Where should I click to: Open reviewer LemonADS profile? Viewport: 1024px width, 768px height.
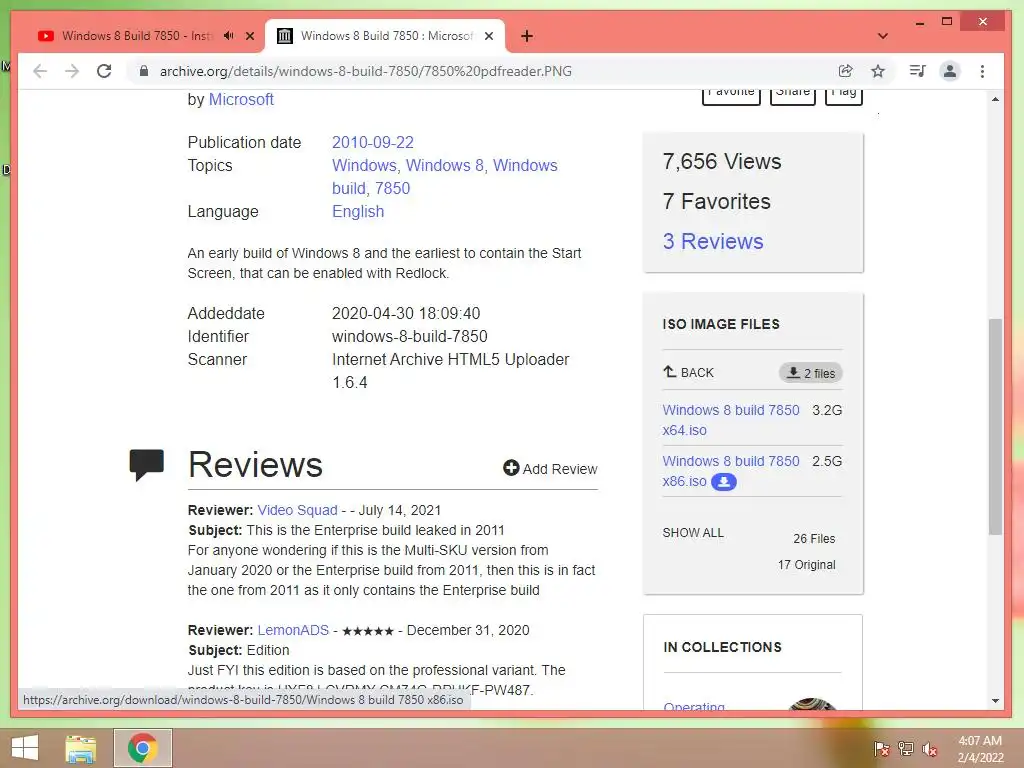pyautogui.click(x=293, y=630)
